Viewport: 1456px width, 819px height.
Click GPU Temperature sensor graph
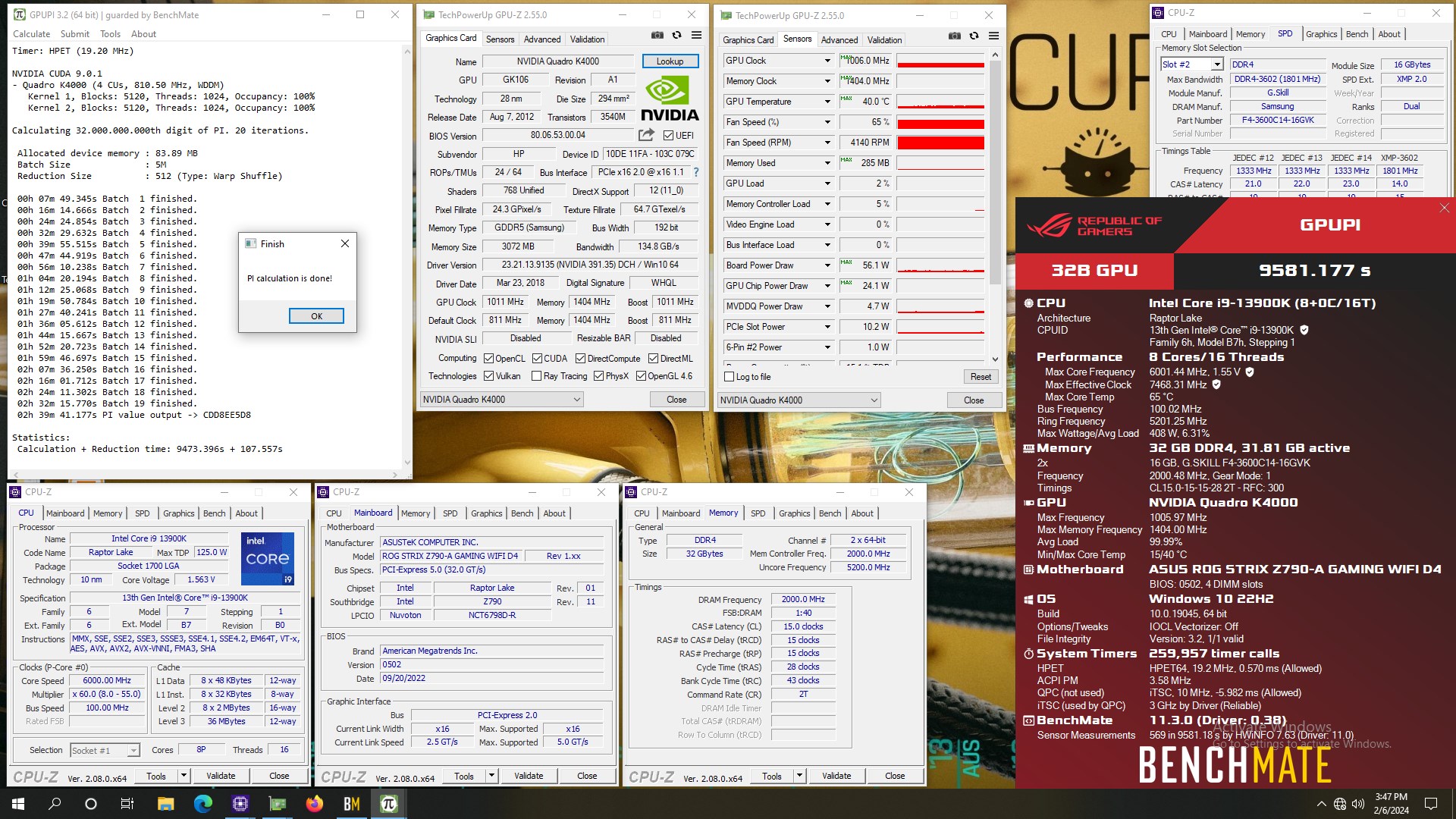940,102
